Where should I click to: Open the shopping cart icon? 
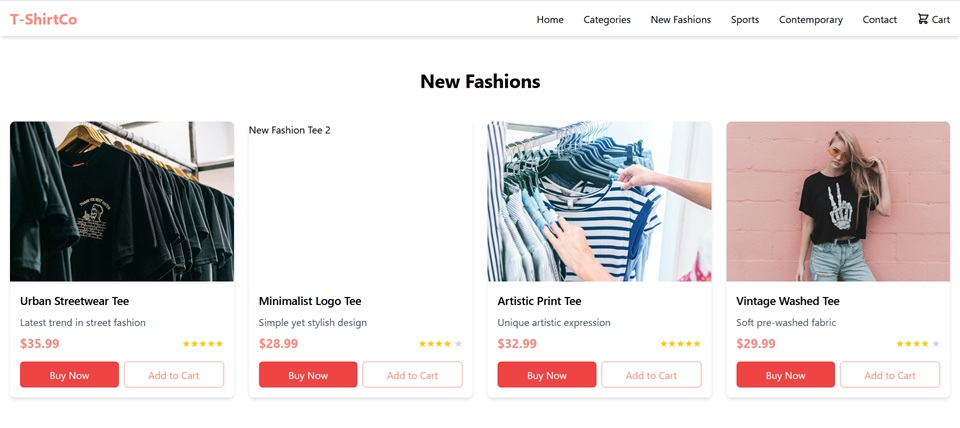(923, 19)
